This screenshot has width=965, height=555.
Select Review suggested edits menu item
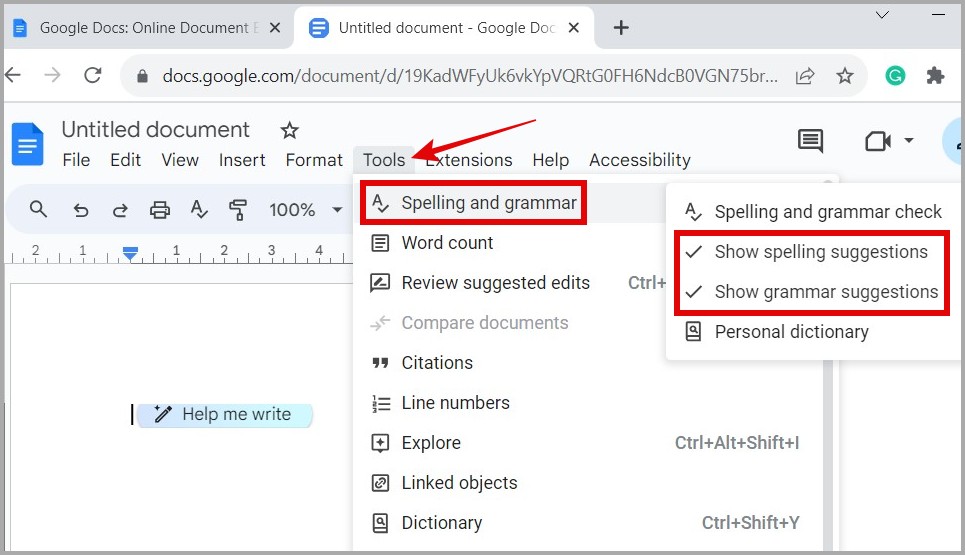pyautogui.click(x=511, y=283)
